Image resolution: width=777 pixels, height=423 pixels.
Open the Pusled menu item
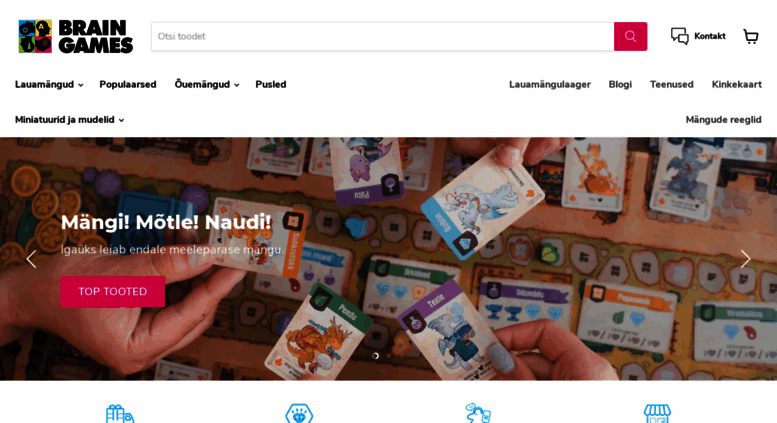pos(271,85)
